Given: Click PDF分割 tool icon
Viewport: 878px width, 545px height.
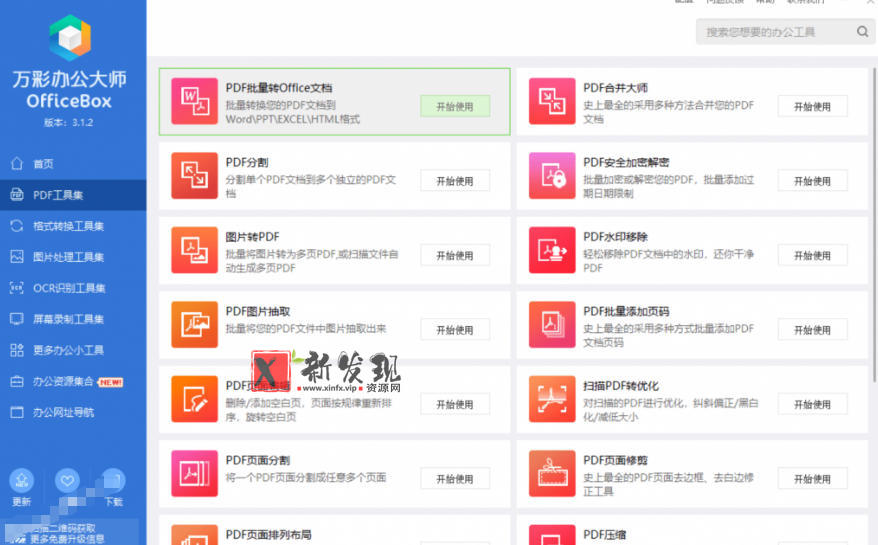Looking at the screenshot, I should [x=194, y=175].
